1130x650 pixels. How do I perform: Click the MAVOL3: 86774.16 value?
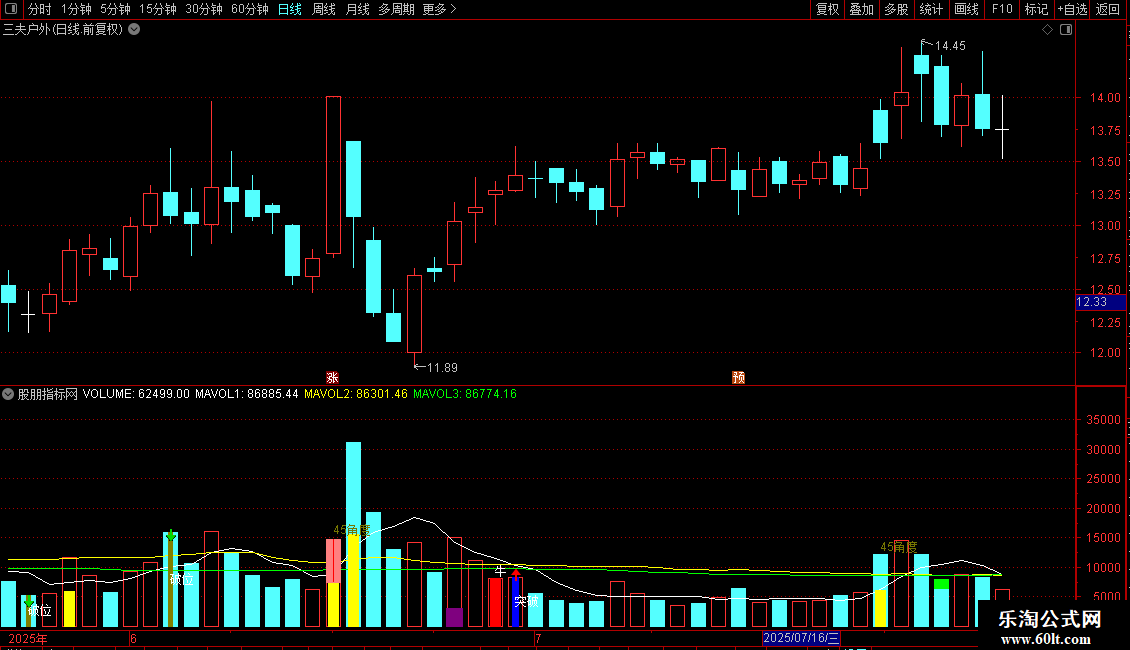(x=465, y=394)
